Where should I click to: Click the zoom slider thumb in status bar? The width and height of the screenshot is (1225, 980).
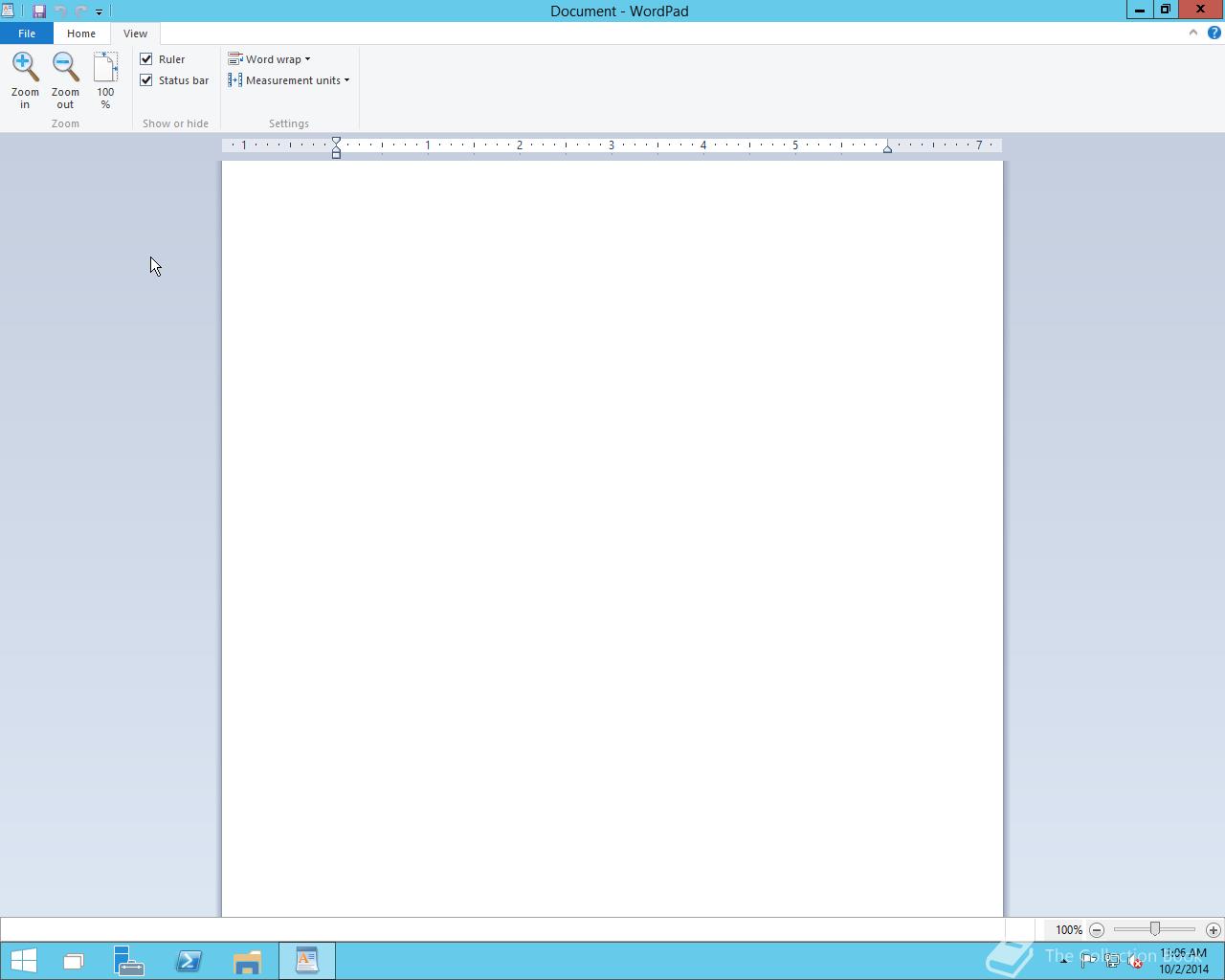click(1155, 929)
